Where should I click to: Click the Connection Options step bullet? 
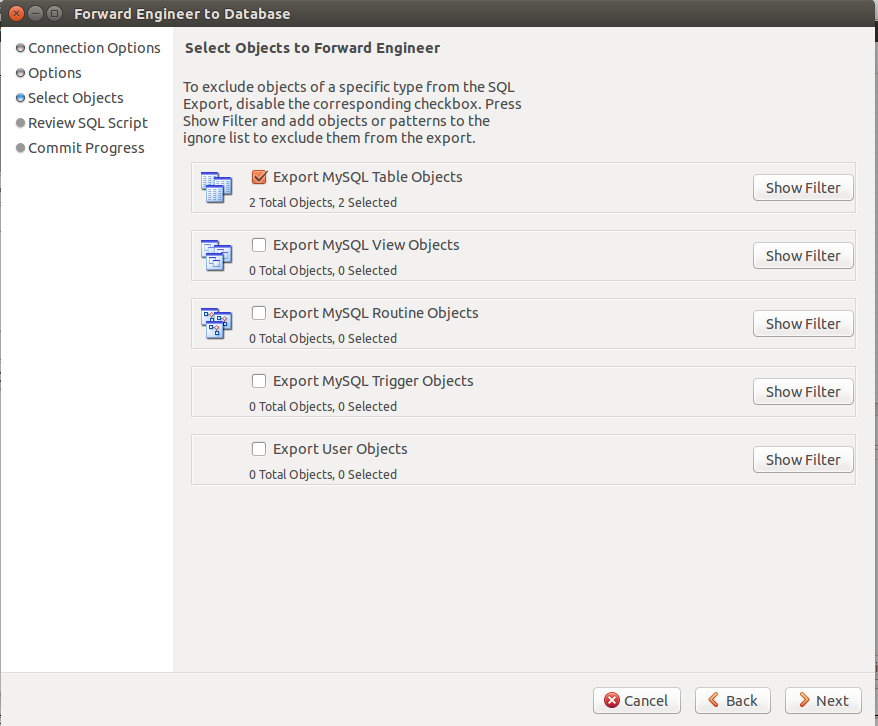(x=21, y=48)
